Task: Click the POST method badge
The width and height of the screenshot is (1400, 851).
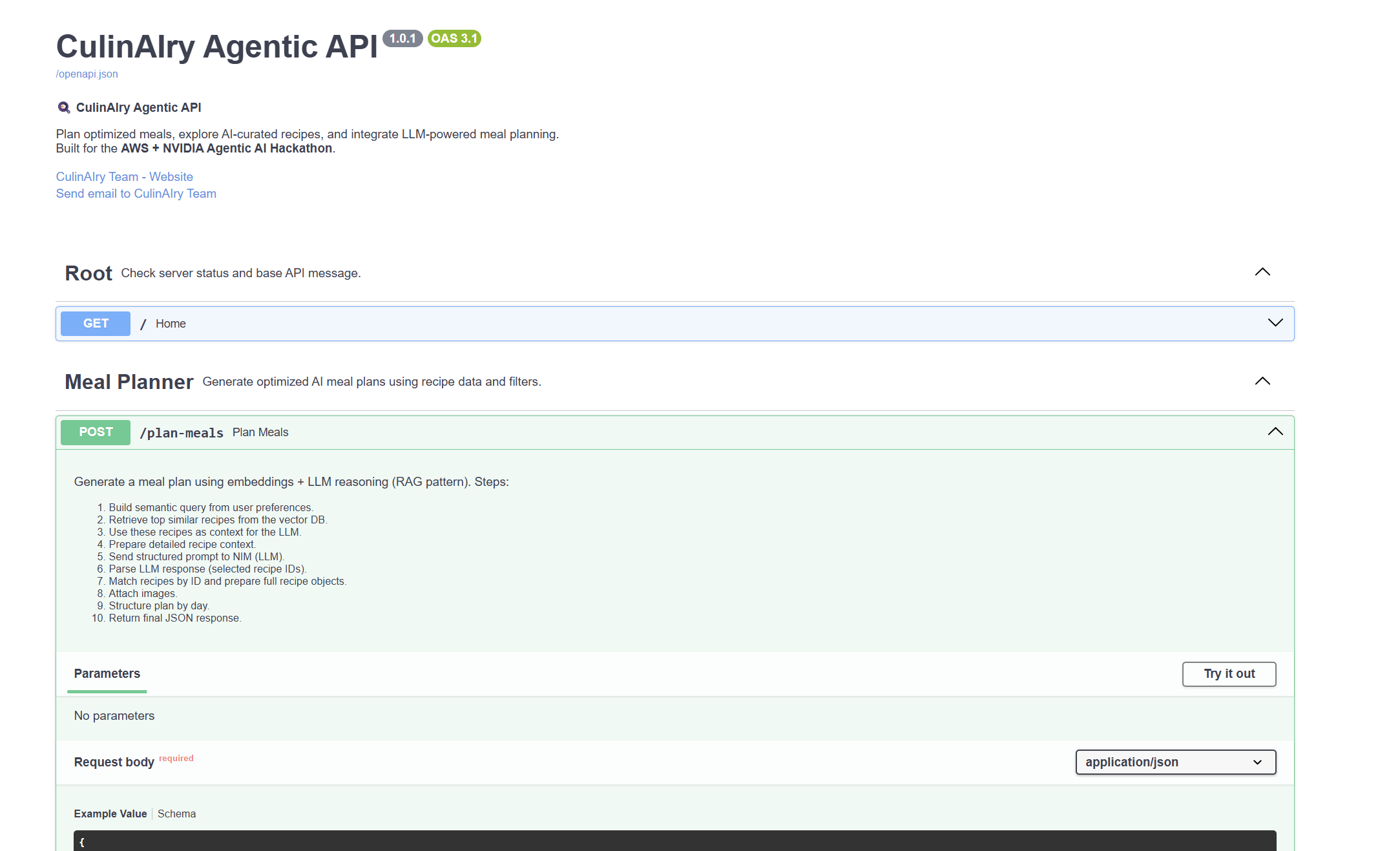Action: coord(96,432)
